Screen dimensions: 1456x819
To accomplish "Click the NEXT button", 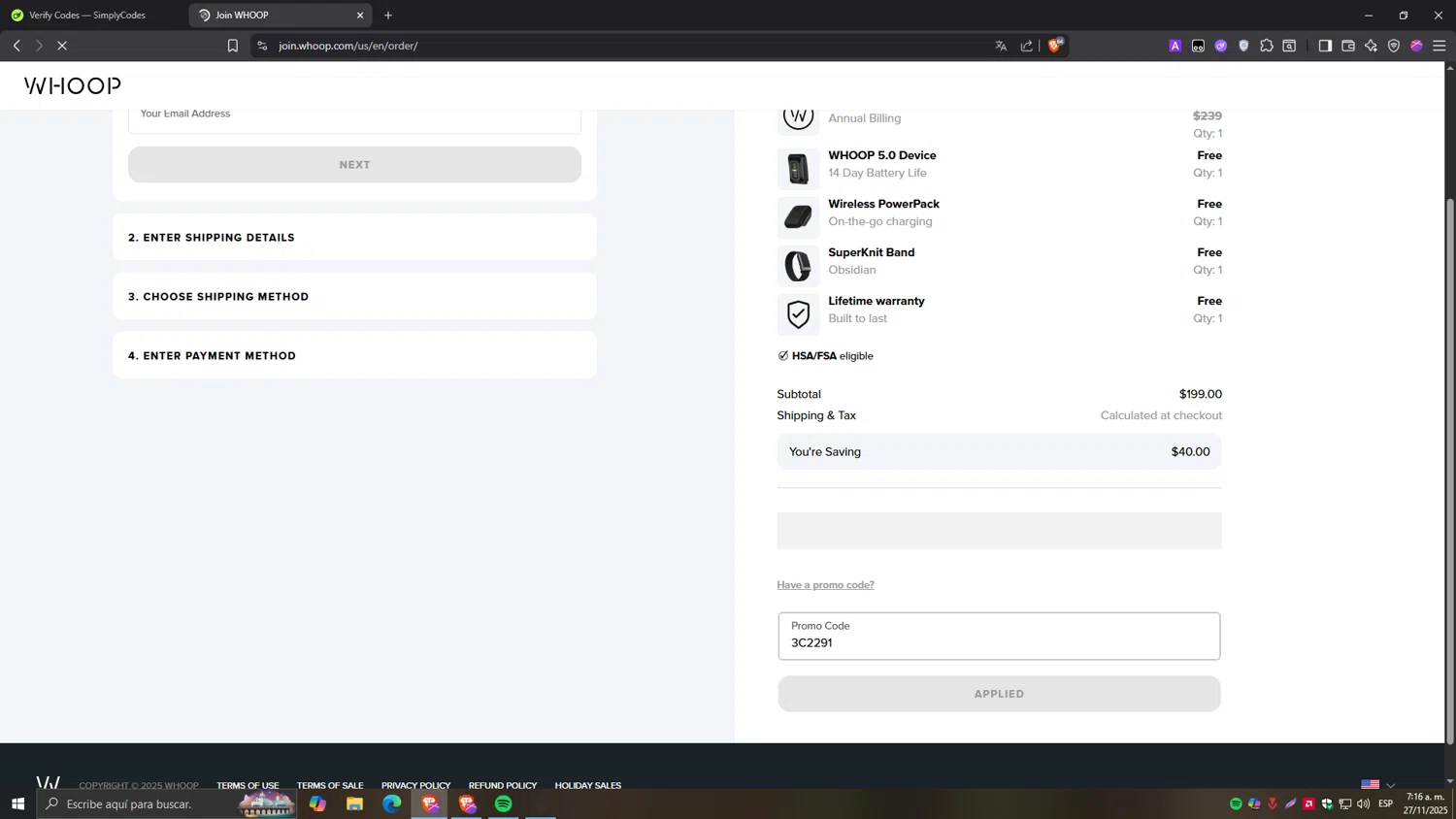I will coord(354,165).
